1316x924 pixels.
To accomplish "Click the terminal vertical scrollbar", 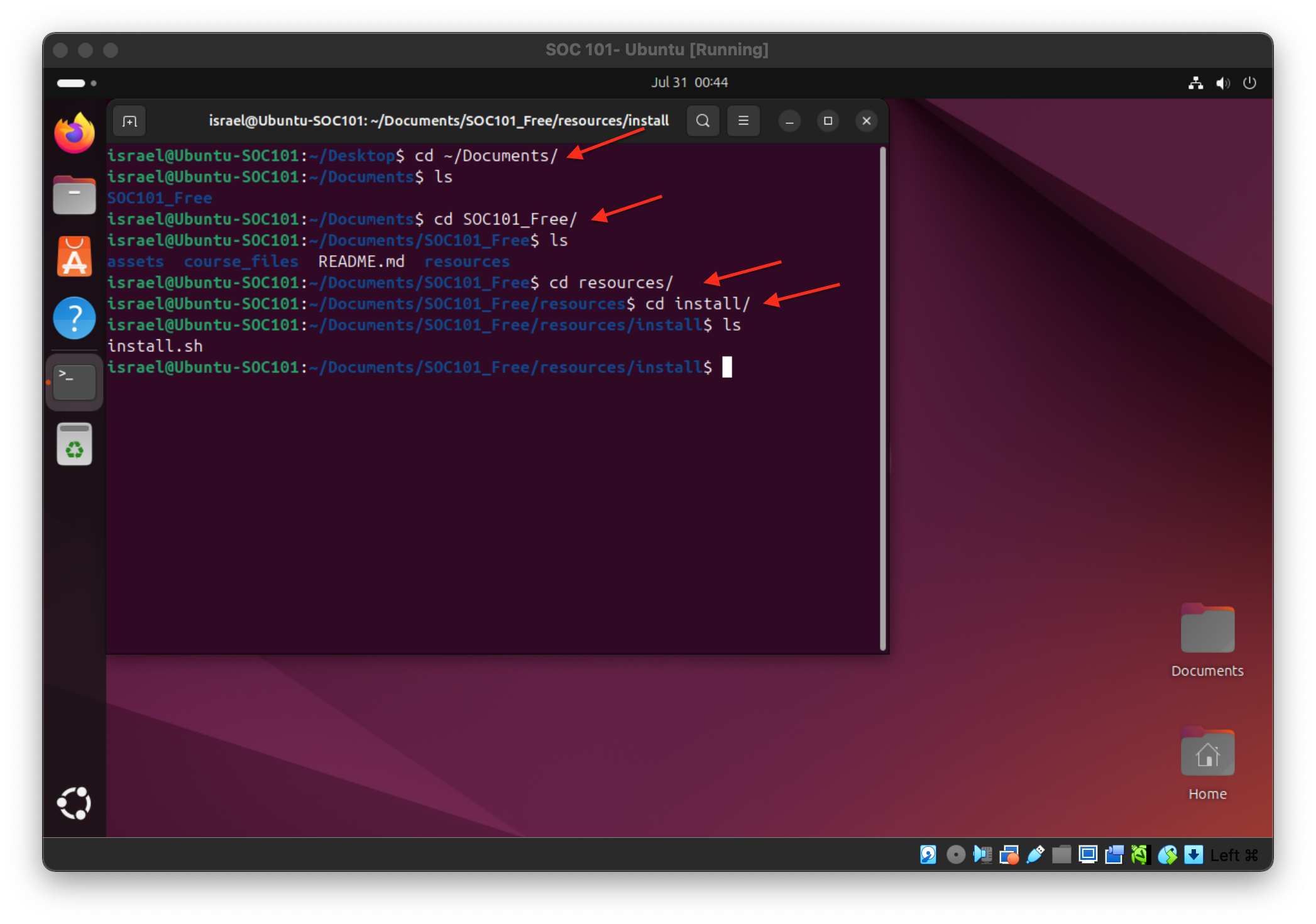I will coord(882,399).
